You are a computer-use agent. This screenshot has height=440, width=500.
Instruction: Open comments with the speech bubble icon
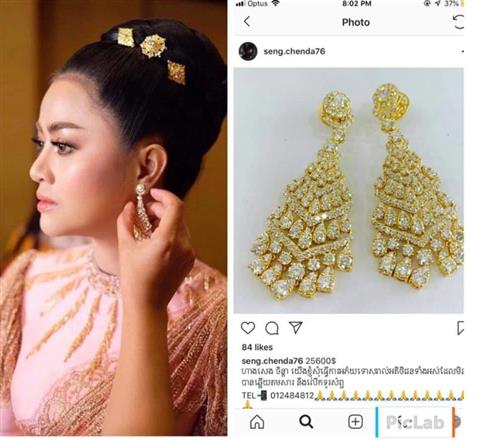(x=272, y=328)
